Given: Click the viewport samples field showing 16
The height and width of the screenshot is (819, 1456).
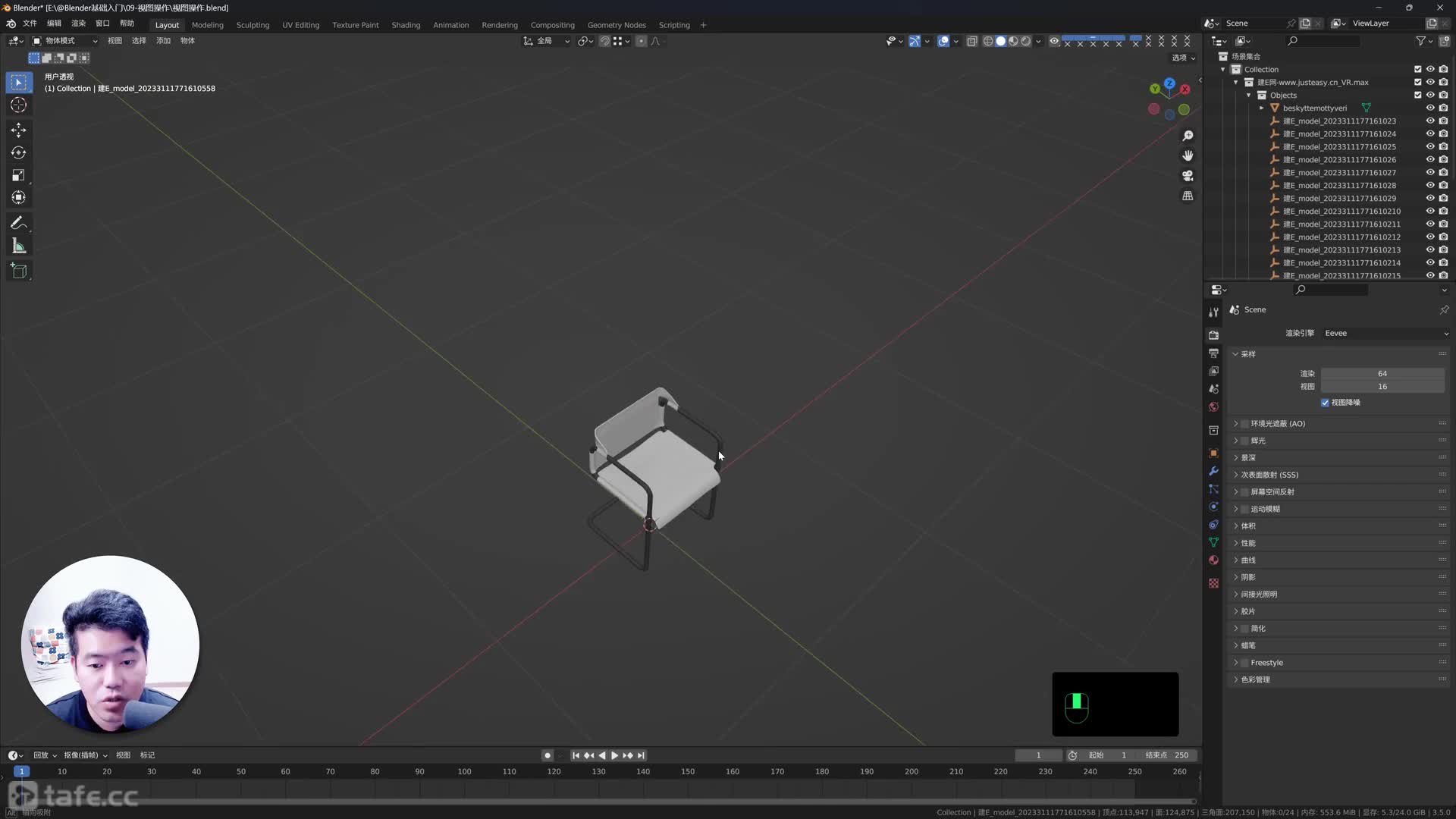Looking at the screenshot, I should tap(1382, 386).
